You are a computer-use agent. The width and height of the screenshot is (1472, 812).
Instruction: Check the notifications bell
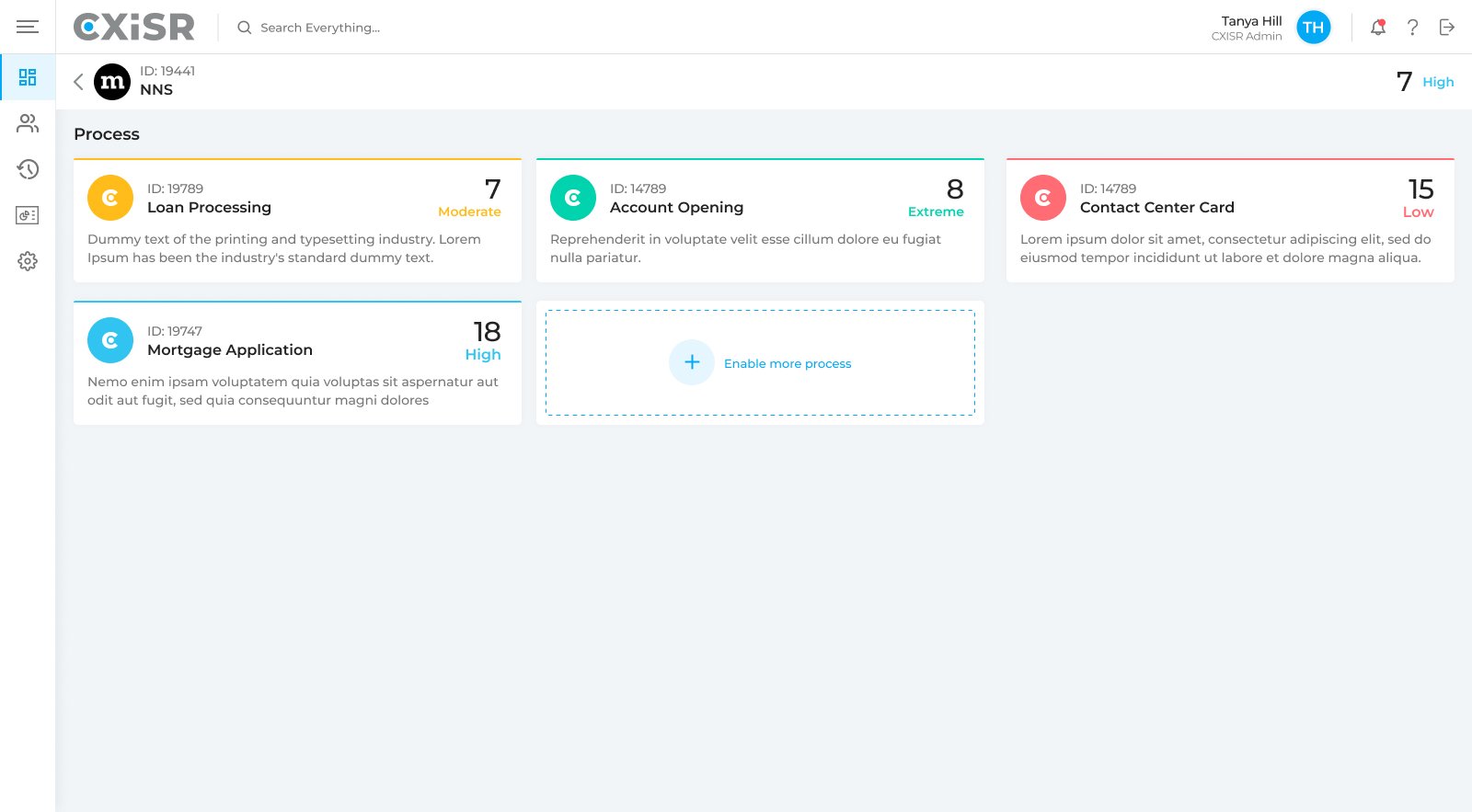pos(1377,28)
